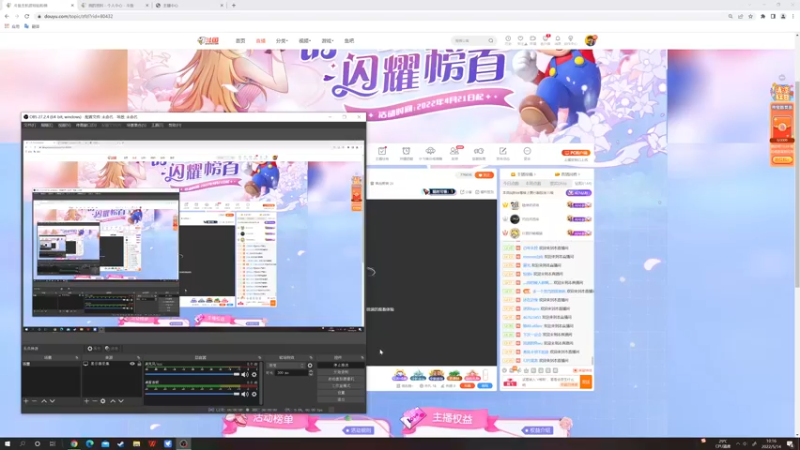Click the search magnifier icon in Douyu header
The height and width of the screenshot is (450, 800).
[491, 40]
